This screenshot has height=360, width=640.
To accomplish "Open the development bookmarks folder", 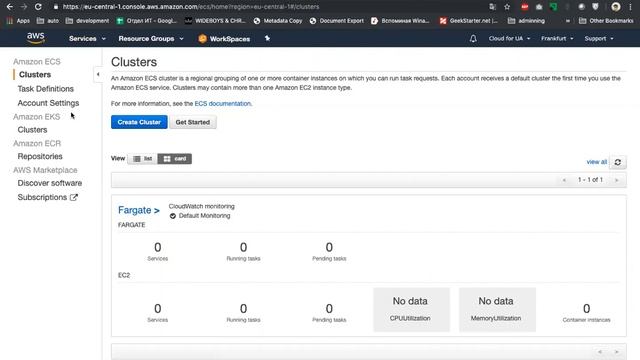I will pos(87,21).
